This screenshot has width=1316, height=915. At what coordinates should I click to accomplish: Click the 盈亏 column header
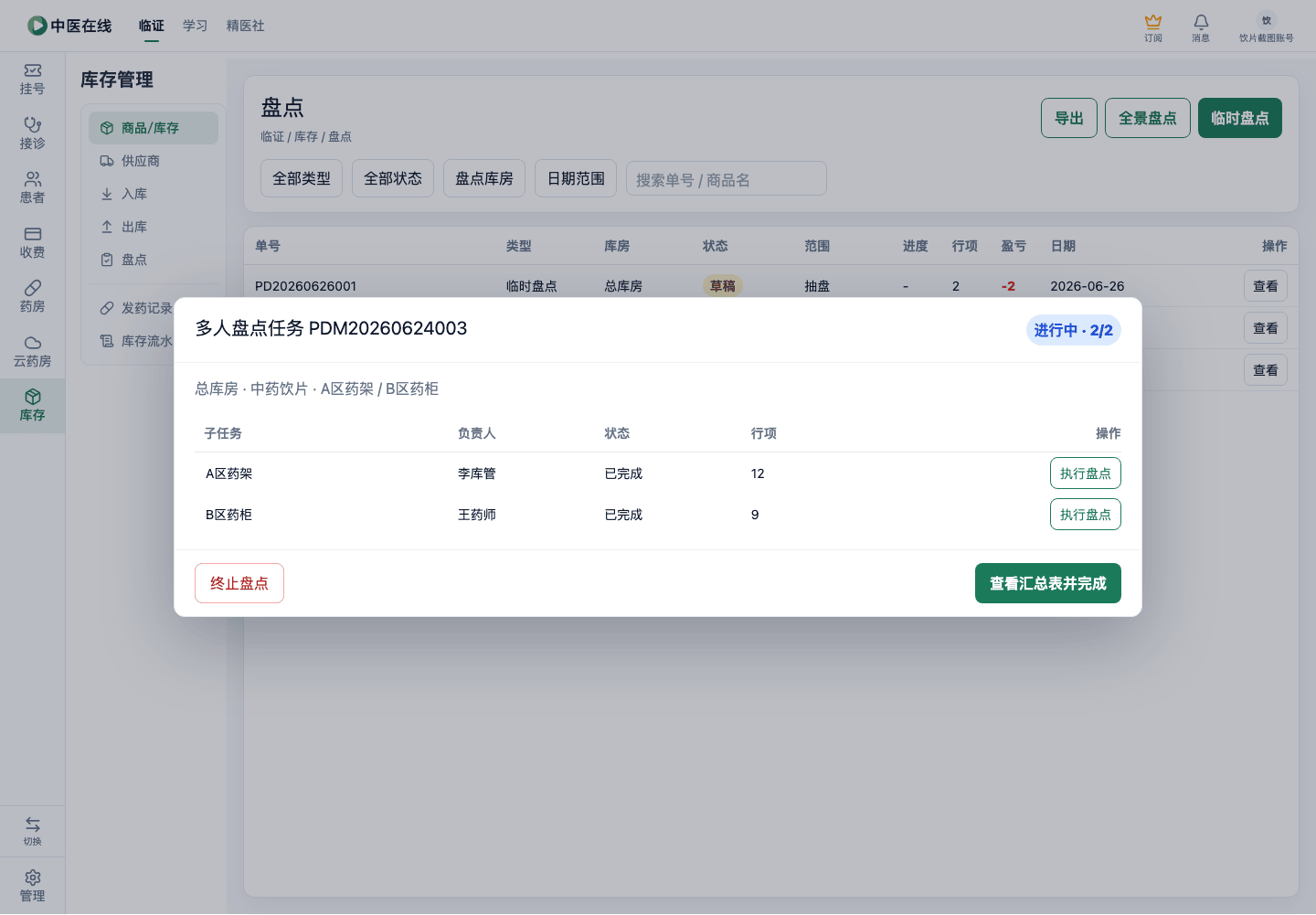1014,246
